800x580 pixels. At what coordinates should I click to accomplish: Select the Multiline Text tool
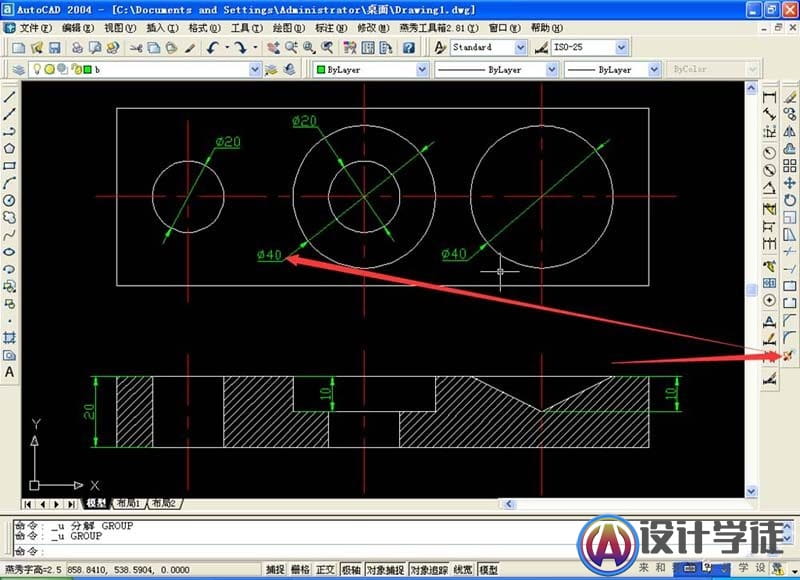(9, 372)
